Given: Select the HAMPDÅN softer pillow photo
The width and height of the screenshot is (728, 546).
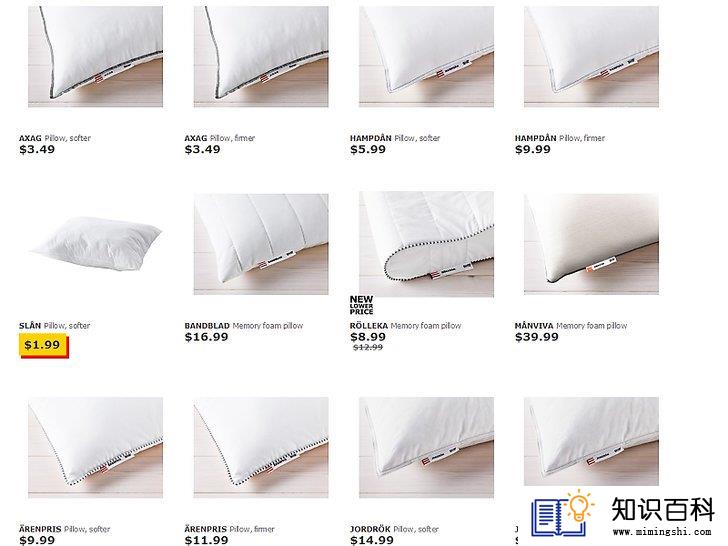Looking at the screenshot, I should coord(426,57).
